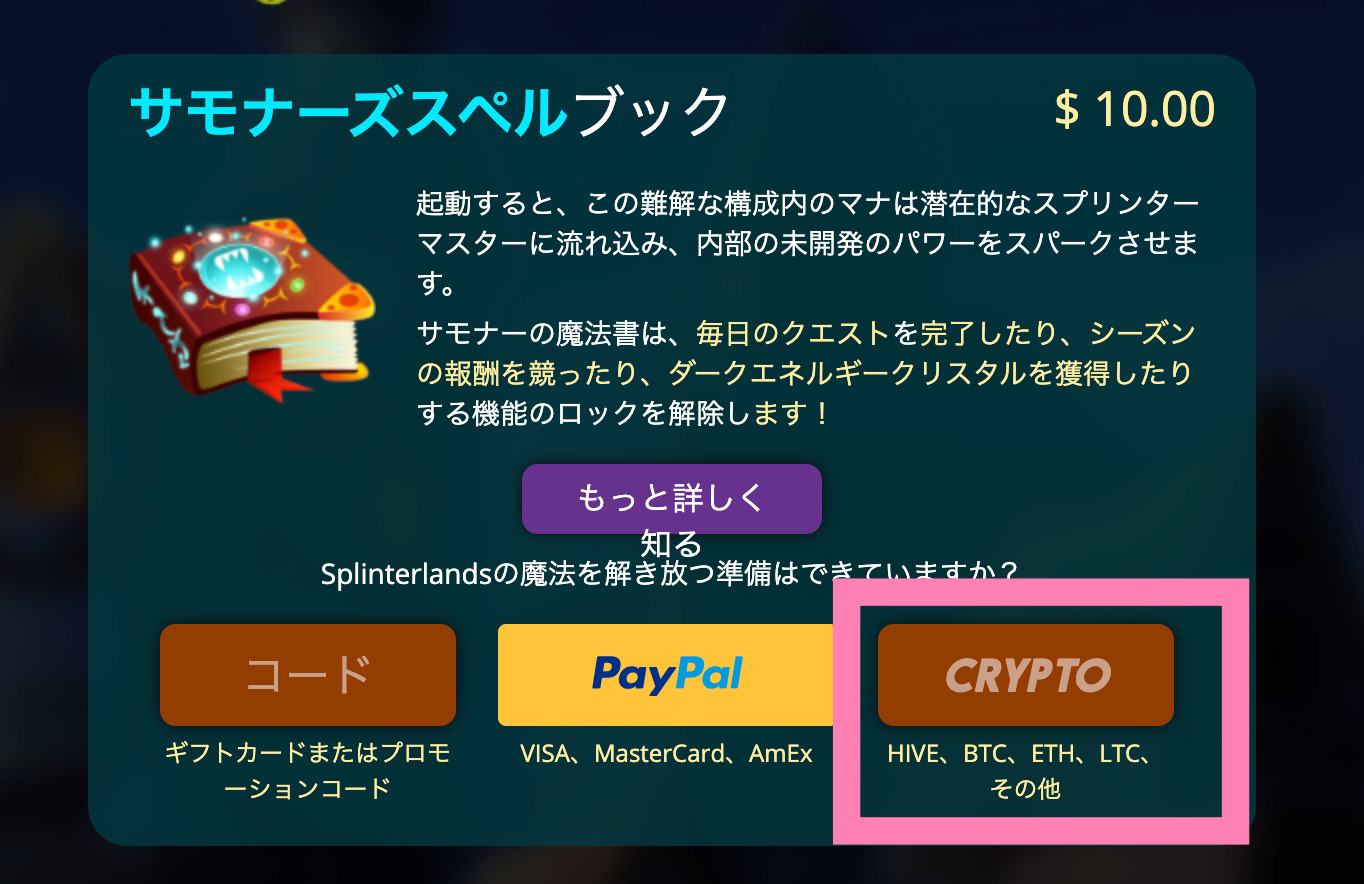Click the first description paragraph starting 起動すると
Image resolution: width=1364 pixels, height=884 pixels.
pos(807,245)
